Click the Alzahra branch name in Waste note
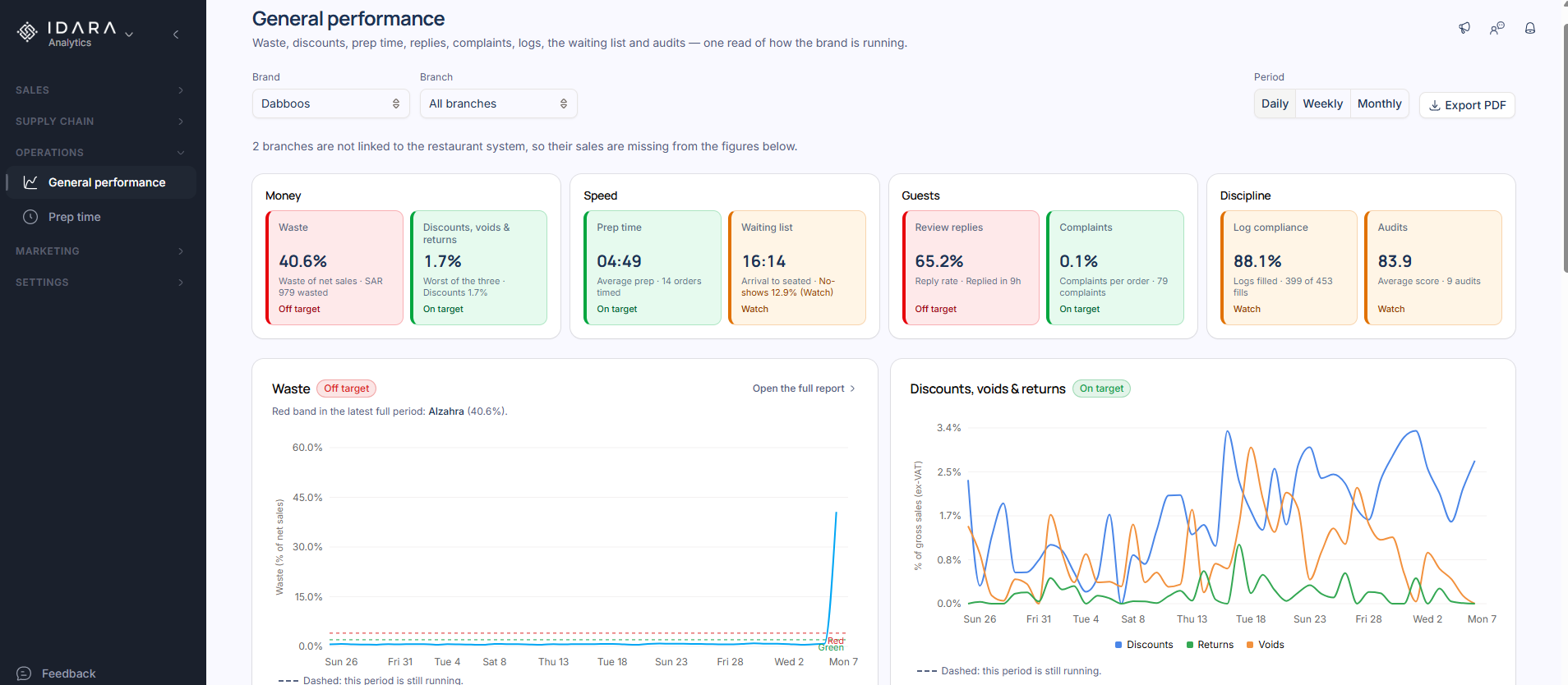The width and height of the screenshot is (1568, 685). [446, 411]
